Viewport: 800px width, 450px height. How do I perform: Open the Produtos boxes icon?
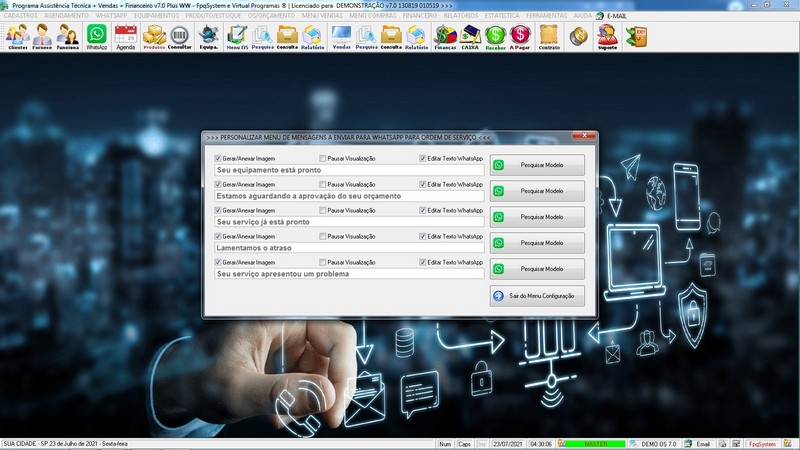pyautogui.click(x=154, y=37)
